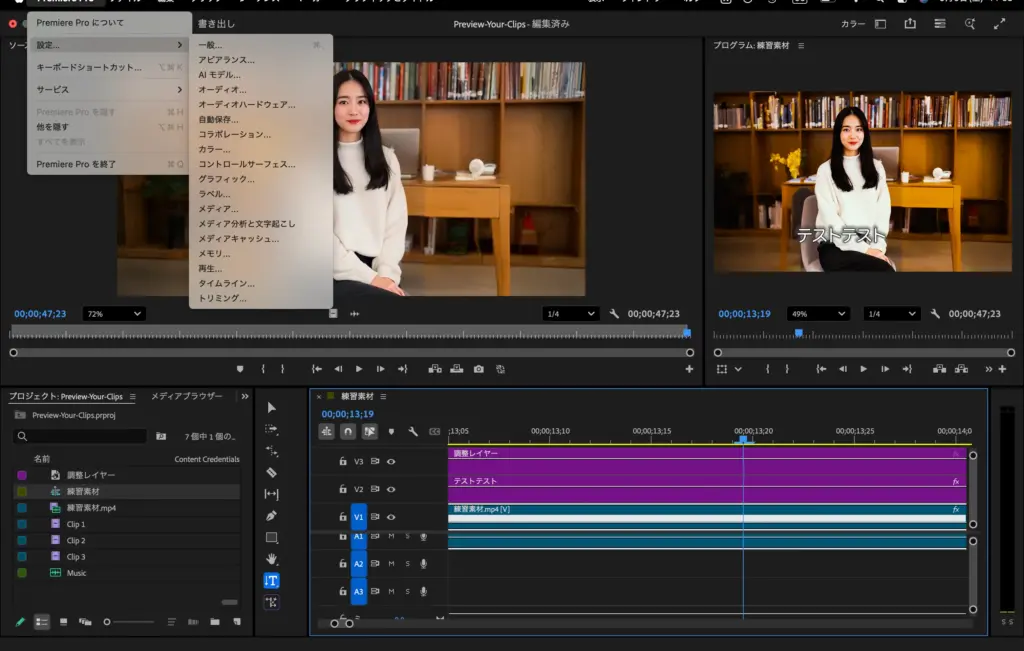The height and width of the screenshot is (651, 1024).
Task: Select Clip 2 in the project panel
Action: click(x=76, y=540)
